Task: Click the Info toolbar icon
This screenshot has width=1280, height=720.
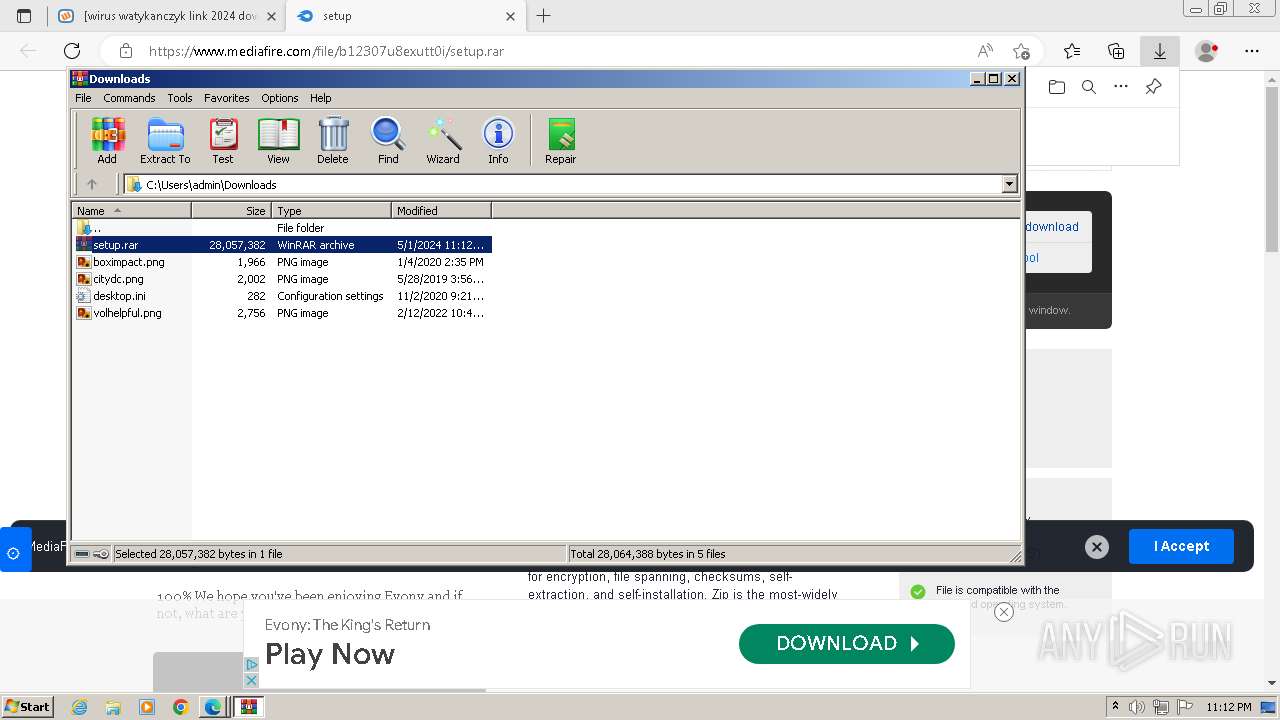Action: pos(498,140)
